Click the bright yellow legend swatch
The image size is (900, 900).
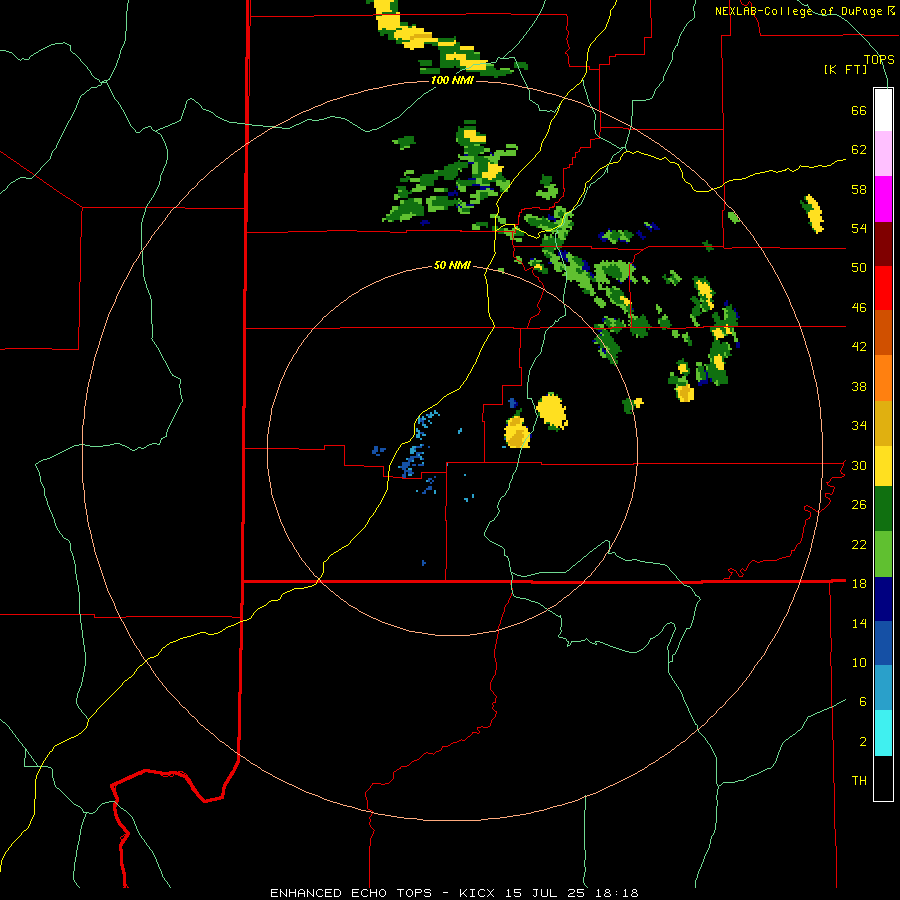tap(883, 466)
